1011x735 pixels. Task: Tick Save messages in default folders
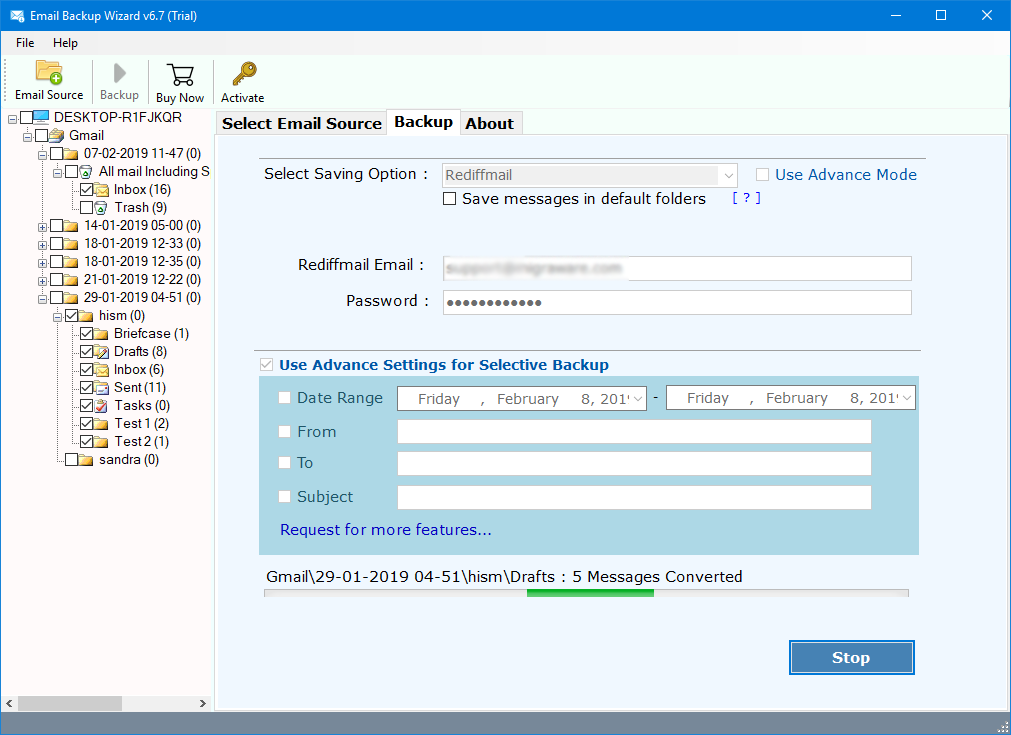449,199
